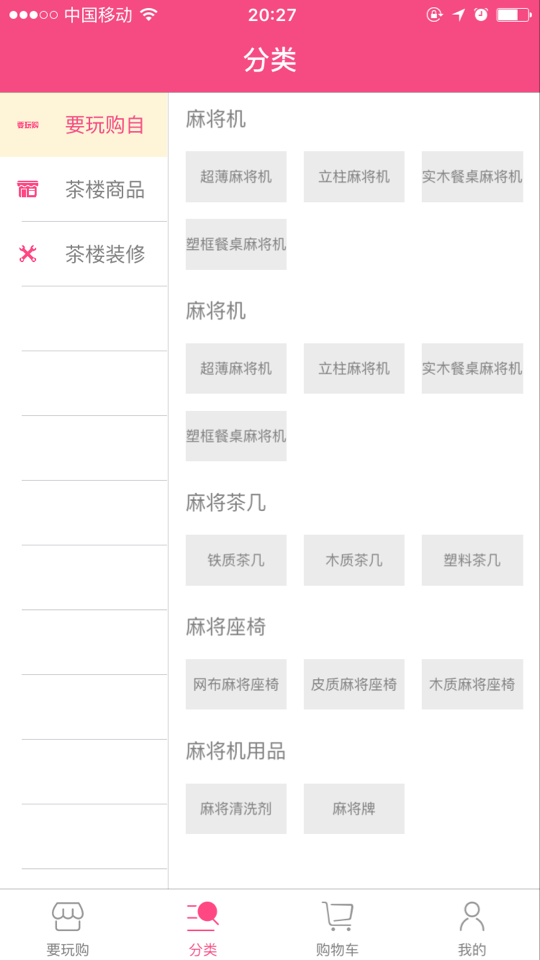Tap the 要玩购 store icon in bottom bar
Viewport: 540px width, 960px height.
tap(67, 917)
